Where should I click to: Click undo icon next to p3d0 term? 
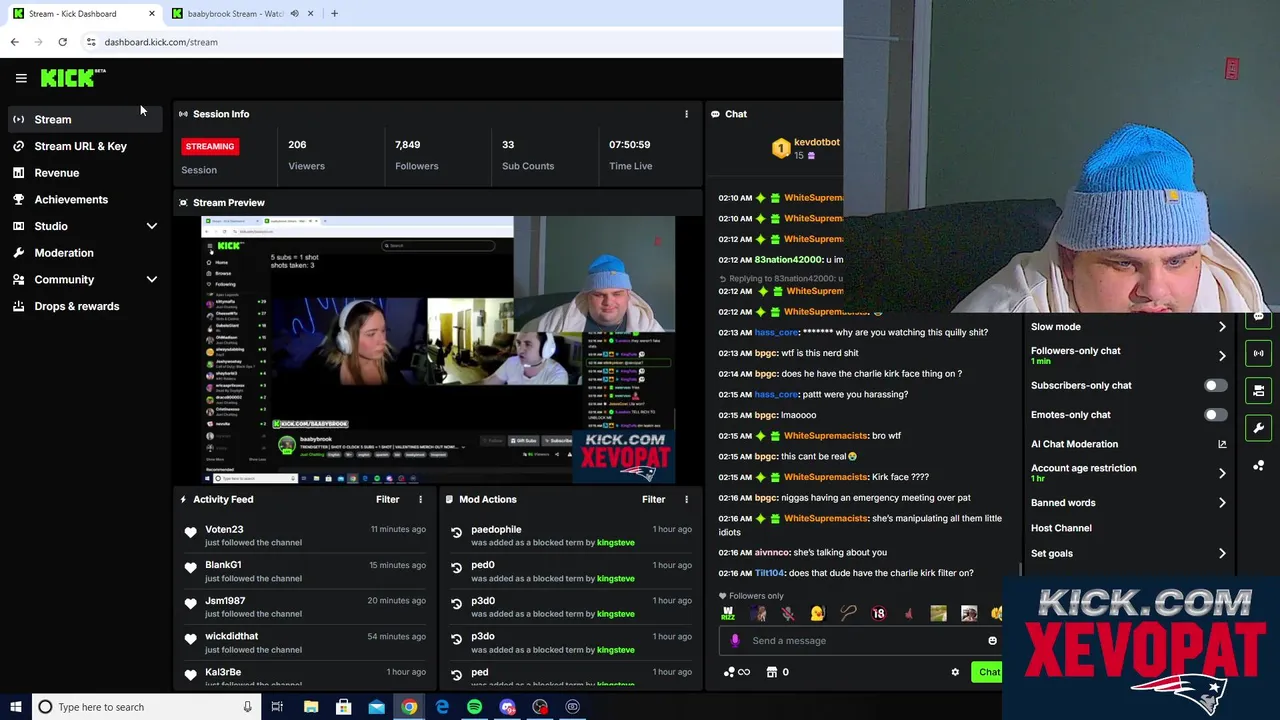[x=457, y=606]
